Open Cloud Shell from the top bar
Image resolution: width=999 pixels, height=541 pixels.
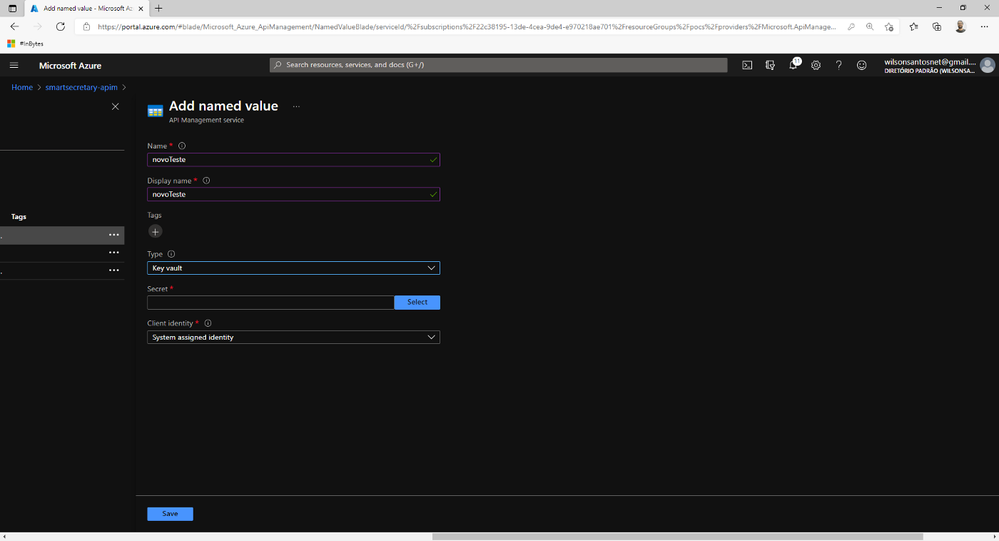click(747, 65)
